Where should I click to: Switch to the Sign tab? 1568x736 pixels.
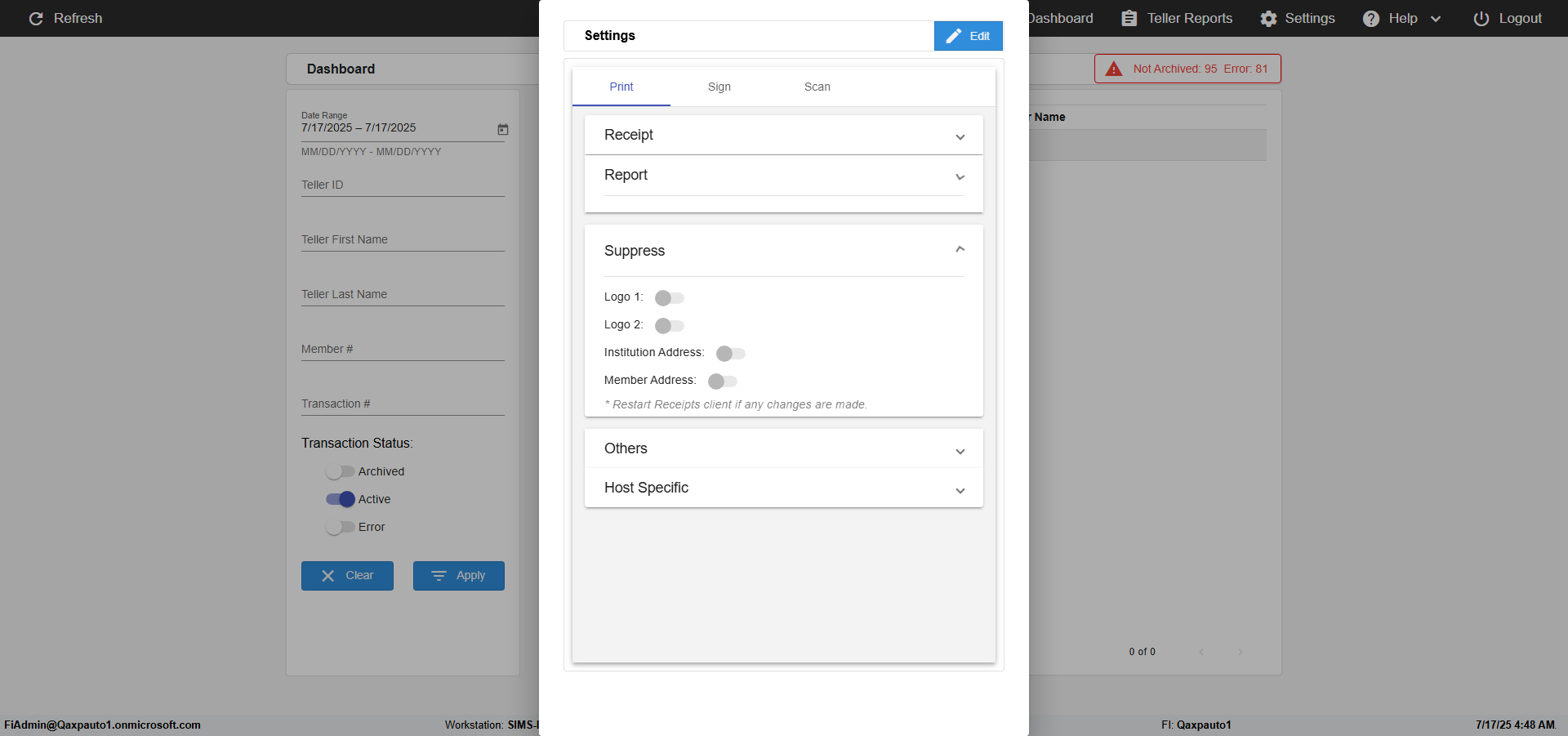point(719,87)
